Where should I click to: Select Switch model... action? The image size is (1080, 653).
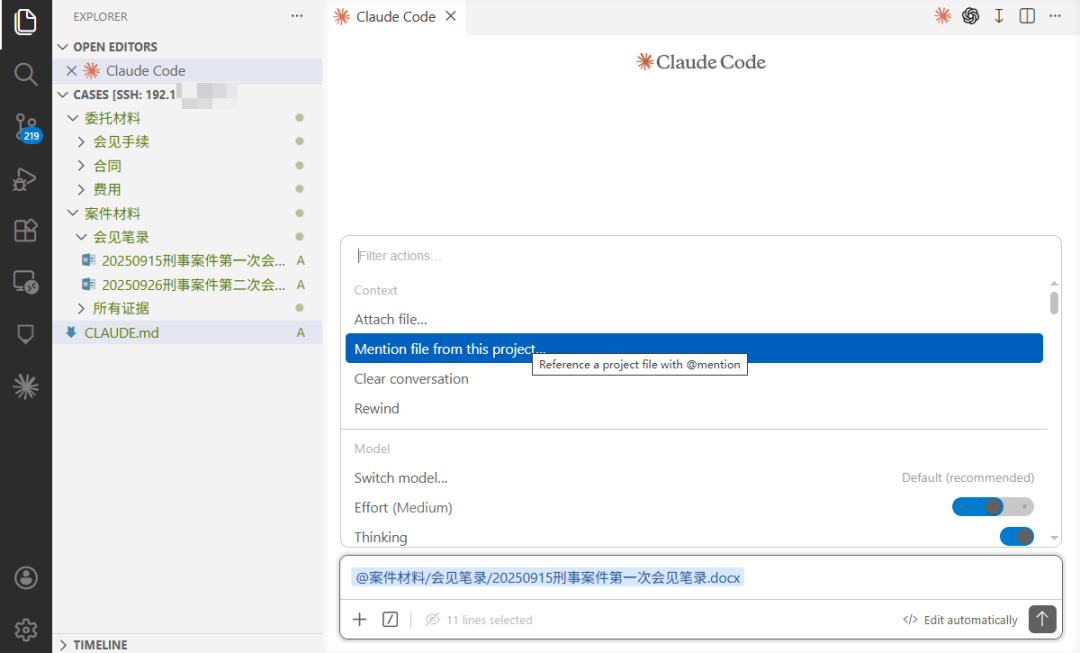(x=694, y=477)
